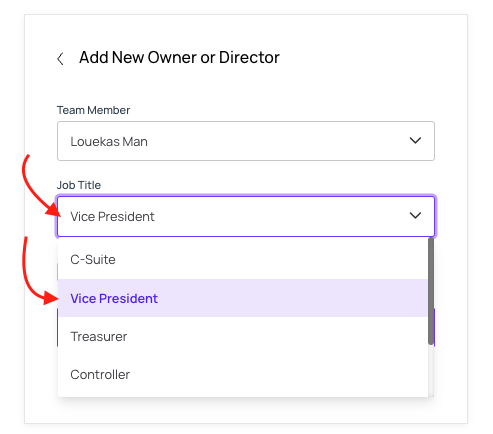The image size is (493, 434).
Task: Click the red arrow pointing at Vice President option
Action: tap(40, 271)
